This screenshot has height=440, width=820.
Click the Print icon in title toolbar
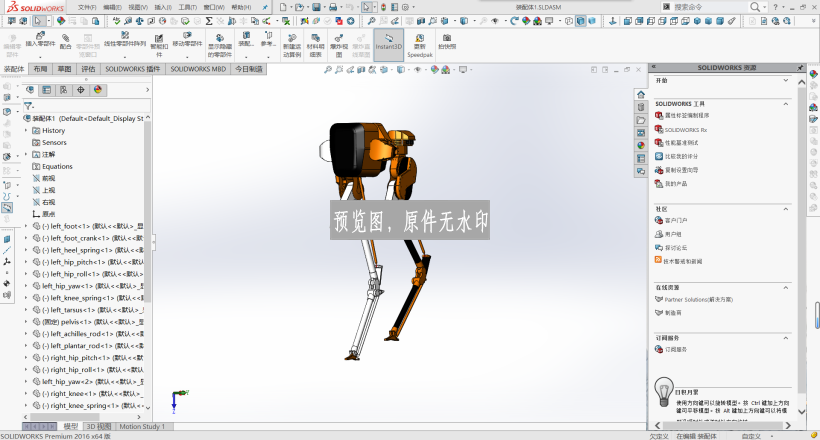[x=333, y=7]
